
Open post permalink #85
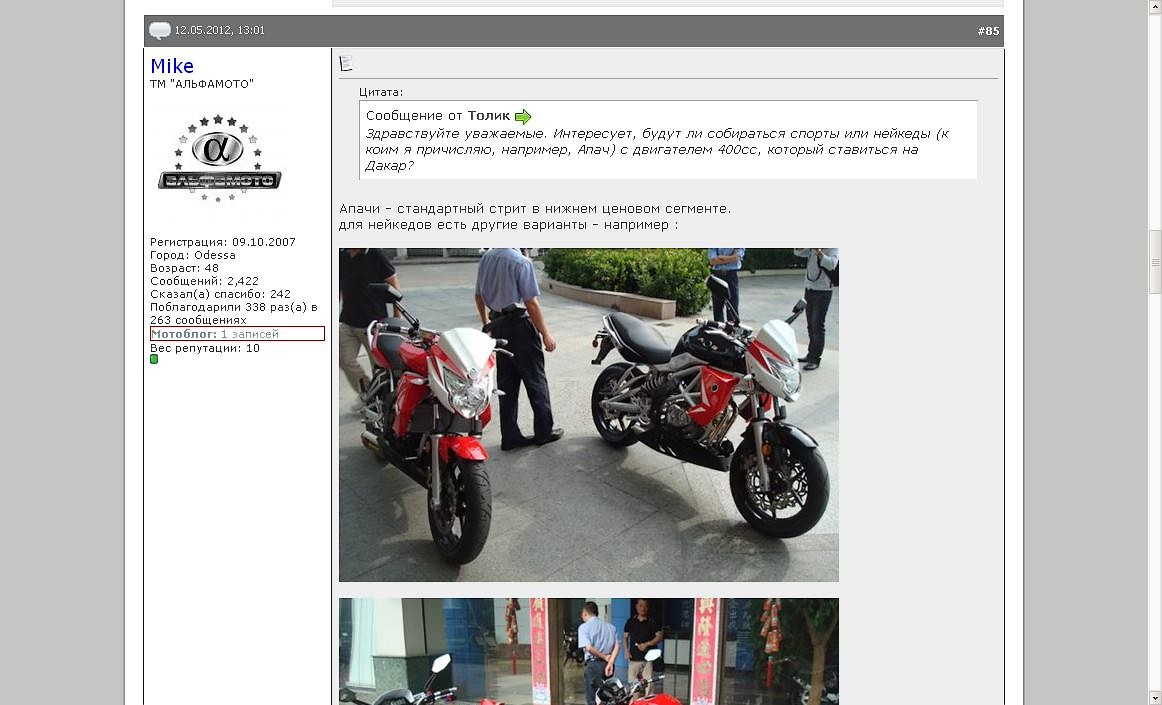988,31
